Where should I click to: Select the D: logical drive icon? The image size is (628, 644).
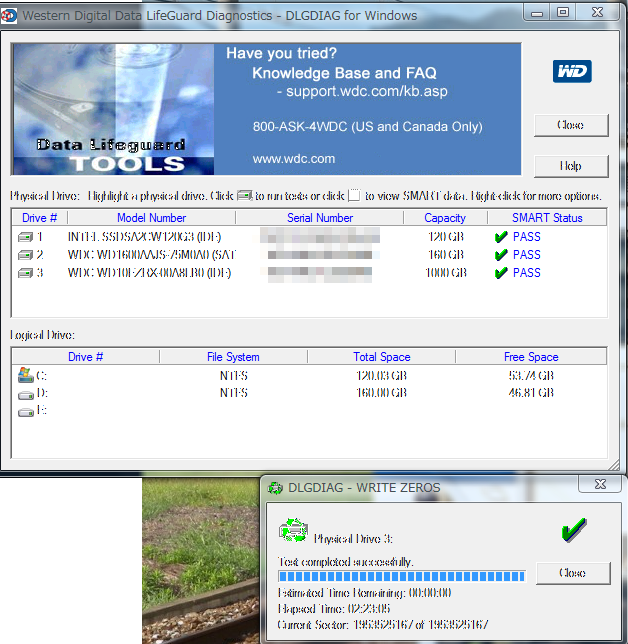(x=26, y=395)
